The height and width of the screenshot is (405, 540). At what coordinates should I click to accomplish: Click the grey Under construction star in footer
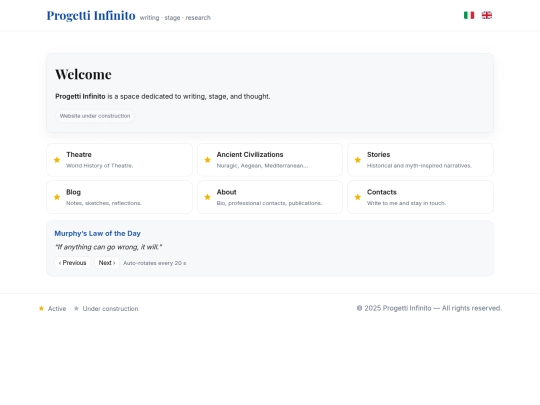tap(76, 308)
